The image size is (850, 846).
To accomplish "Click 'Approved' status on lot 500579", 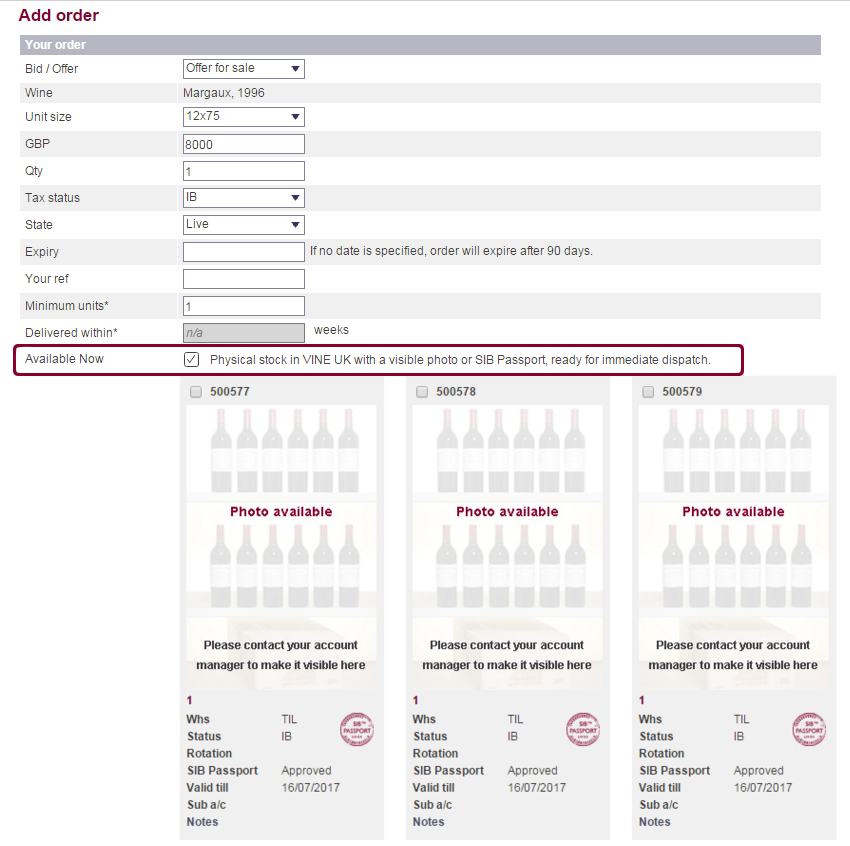I will coord(758,771).
